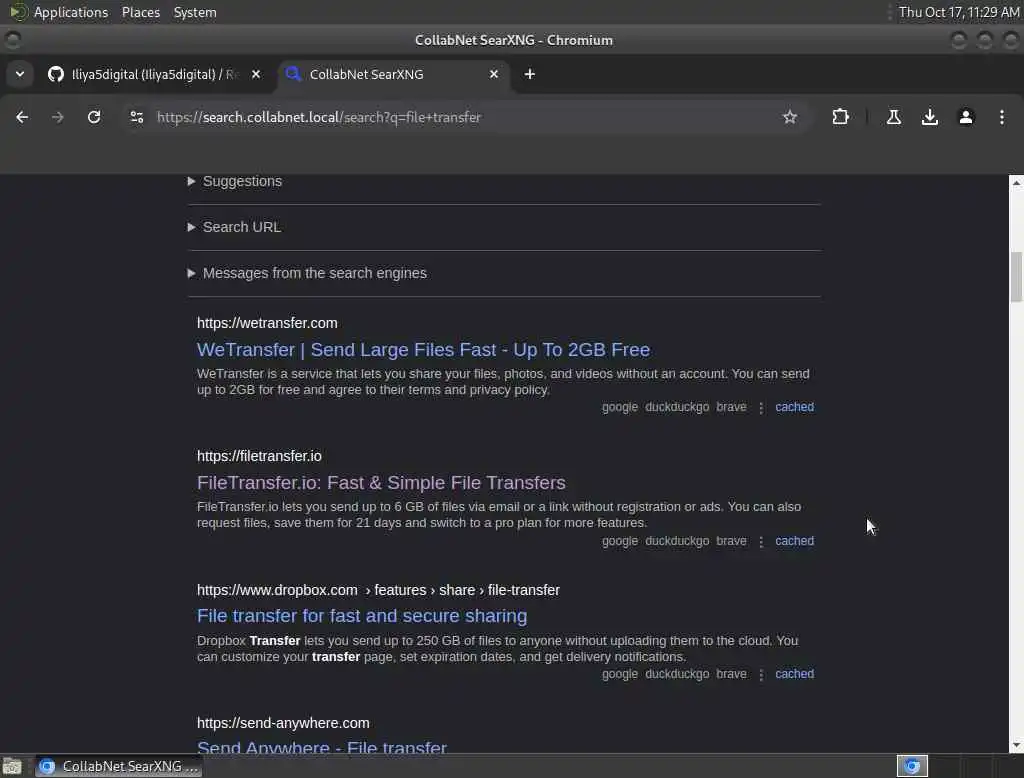
Task: Click the forward navigation arrow
Action: click(x=57, y=117)
